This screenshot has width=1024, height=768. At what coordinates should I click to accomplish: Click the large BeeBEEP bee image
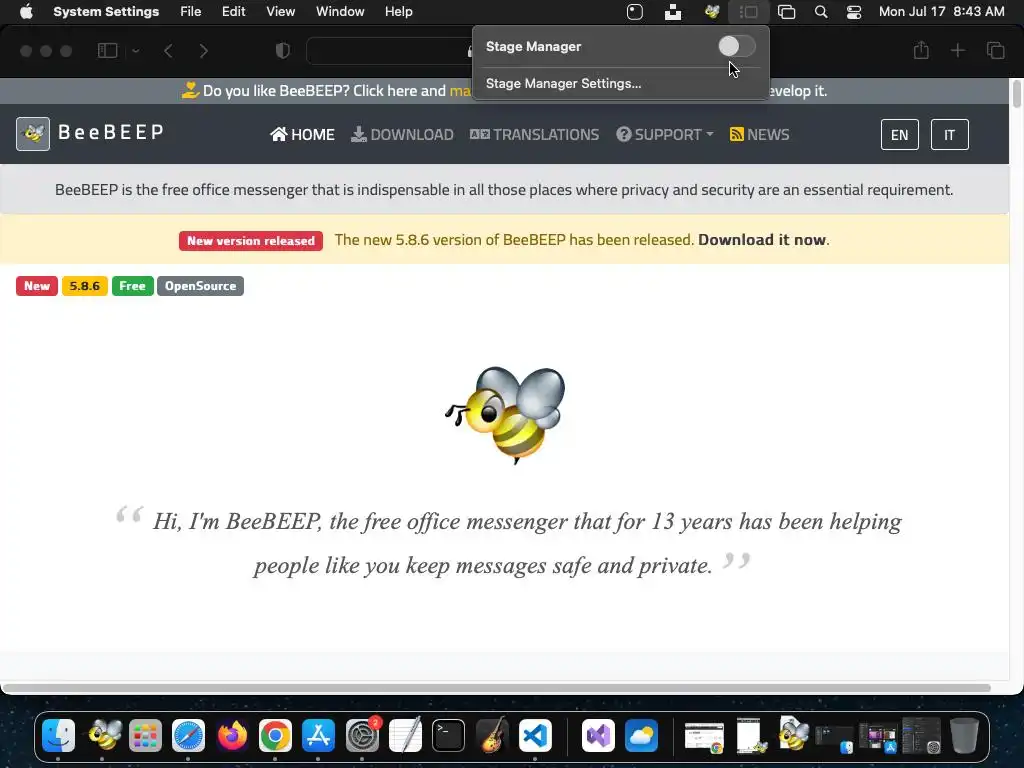pos(505,415)
